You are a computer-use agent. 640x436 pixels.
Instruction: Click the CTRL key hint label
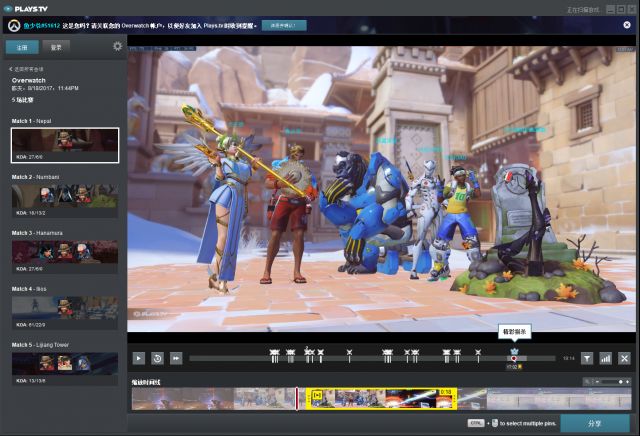pyautogui.click(x=476, y=423)
